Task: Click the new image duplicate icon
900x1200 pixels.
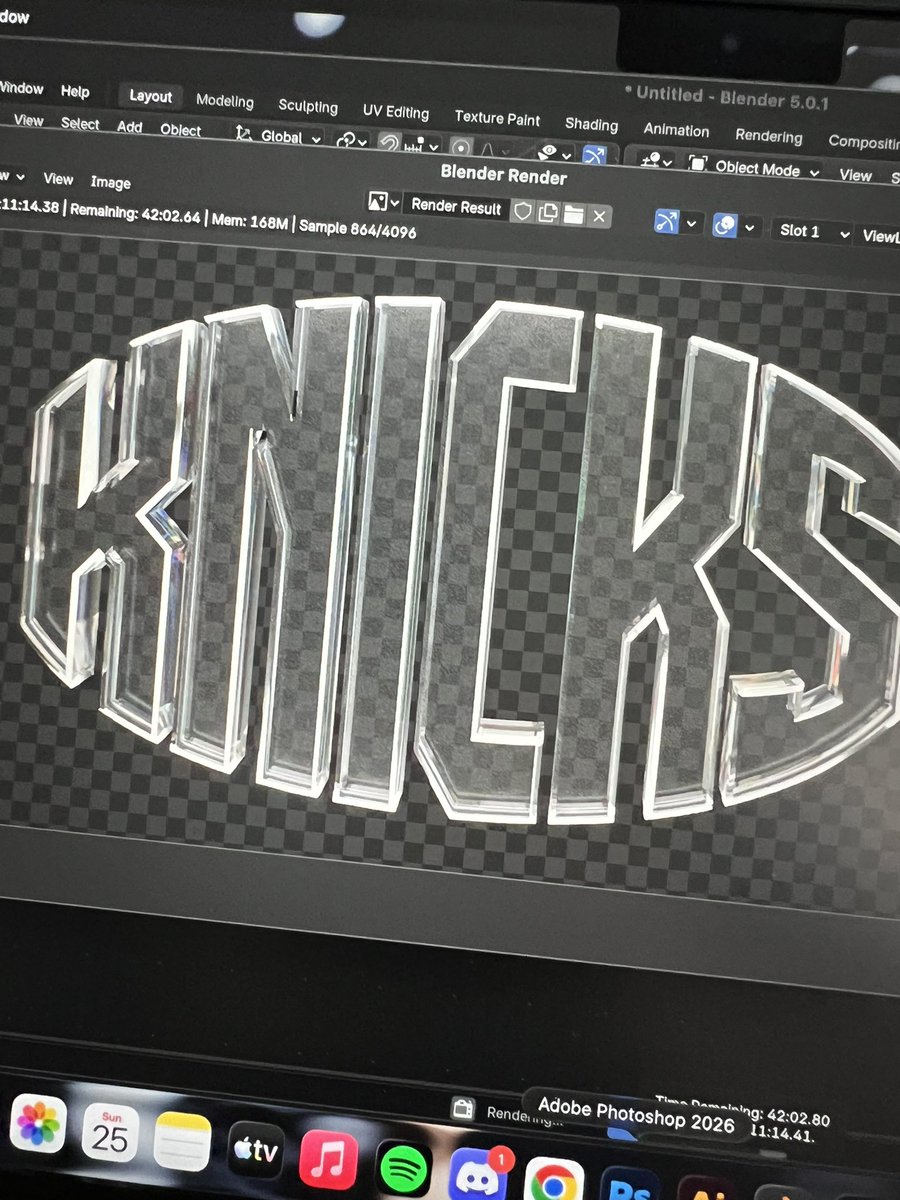Action: [548, 212]
